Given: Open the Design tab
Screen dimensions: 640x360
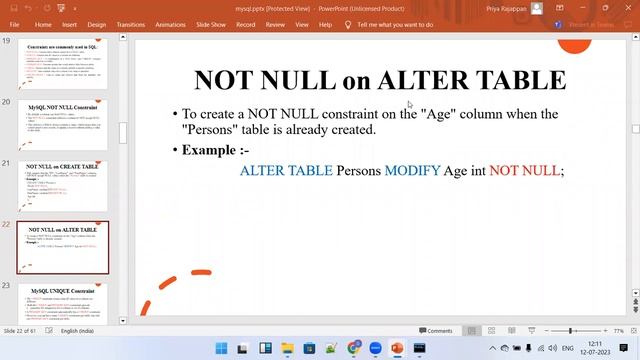Looking at the screenshot, I should click(x=97, y=25).
